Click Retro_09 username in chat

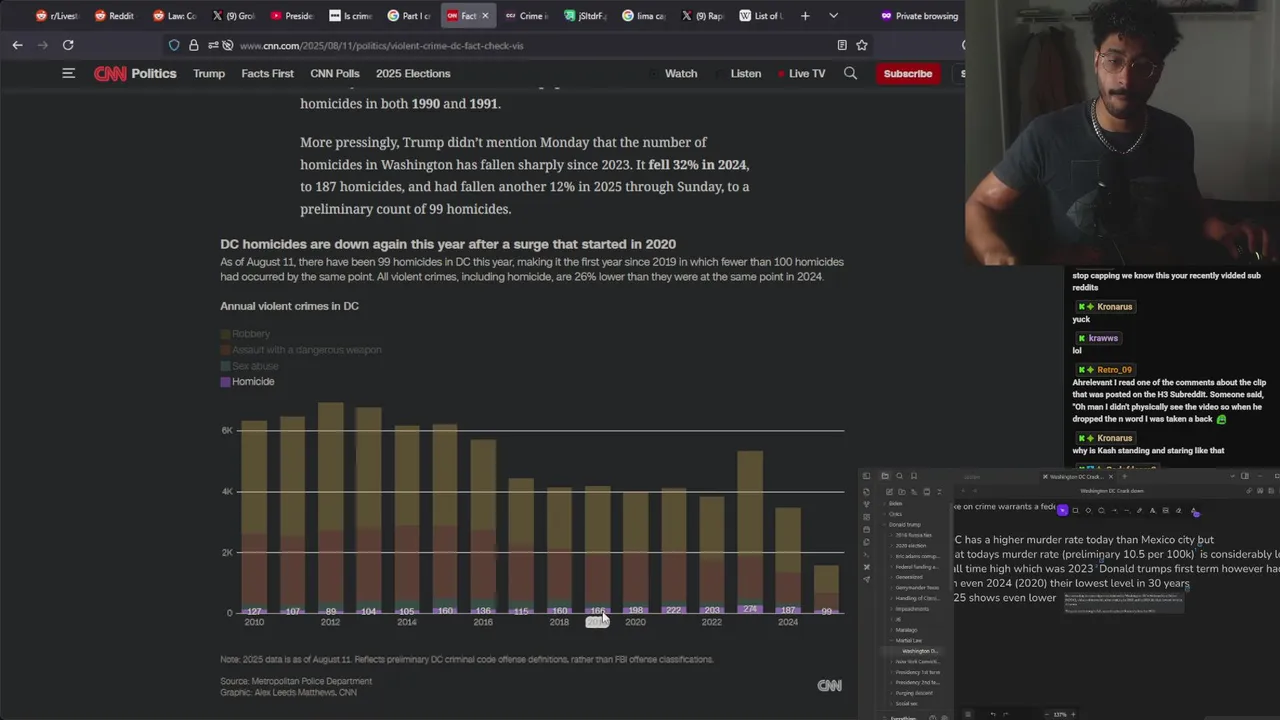tap(1114, 370)
